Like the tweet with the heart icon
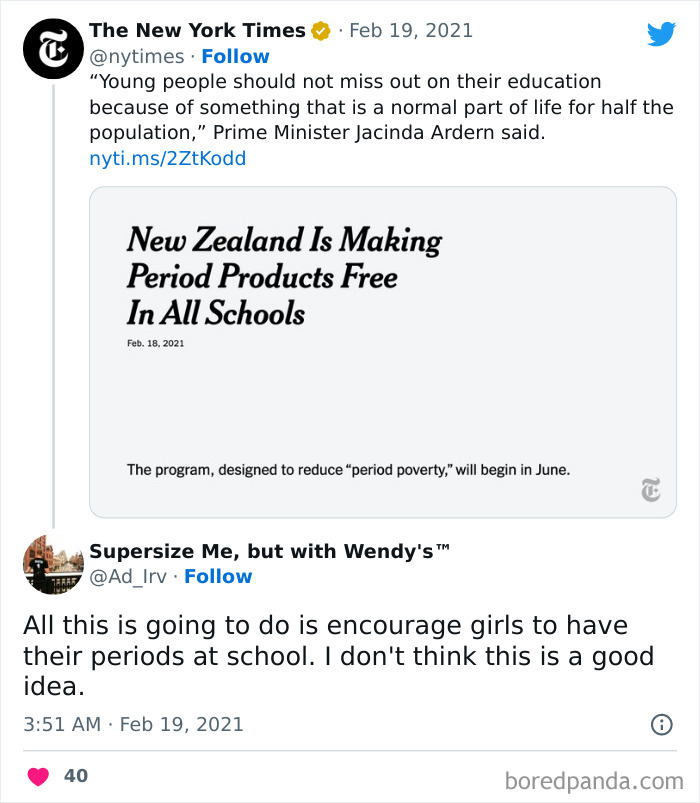This screenshot has width=700, height=803. [x=38, y=776]
